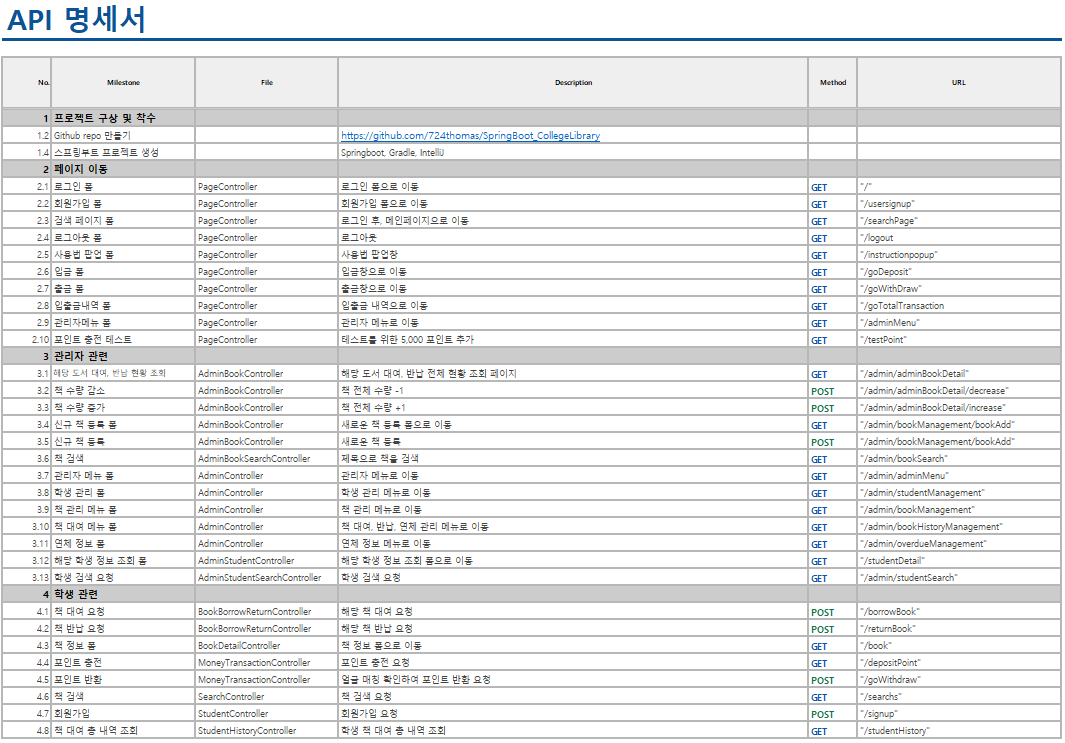
Task: Click the "/admin/bookManagement" URL cell
Action: [x=958, y=509]
